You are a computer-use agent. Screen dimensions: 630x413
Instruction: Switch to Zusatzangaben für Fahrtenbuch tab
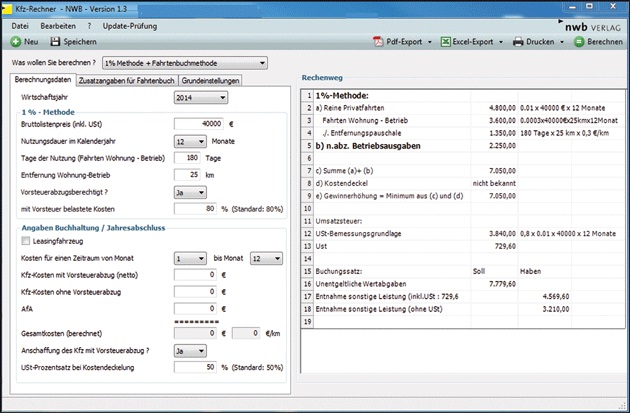coord(129,79)
